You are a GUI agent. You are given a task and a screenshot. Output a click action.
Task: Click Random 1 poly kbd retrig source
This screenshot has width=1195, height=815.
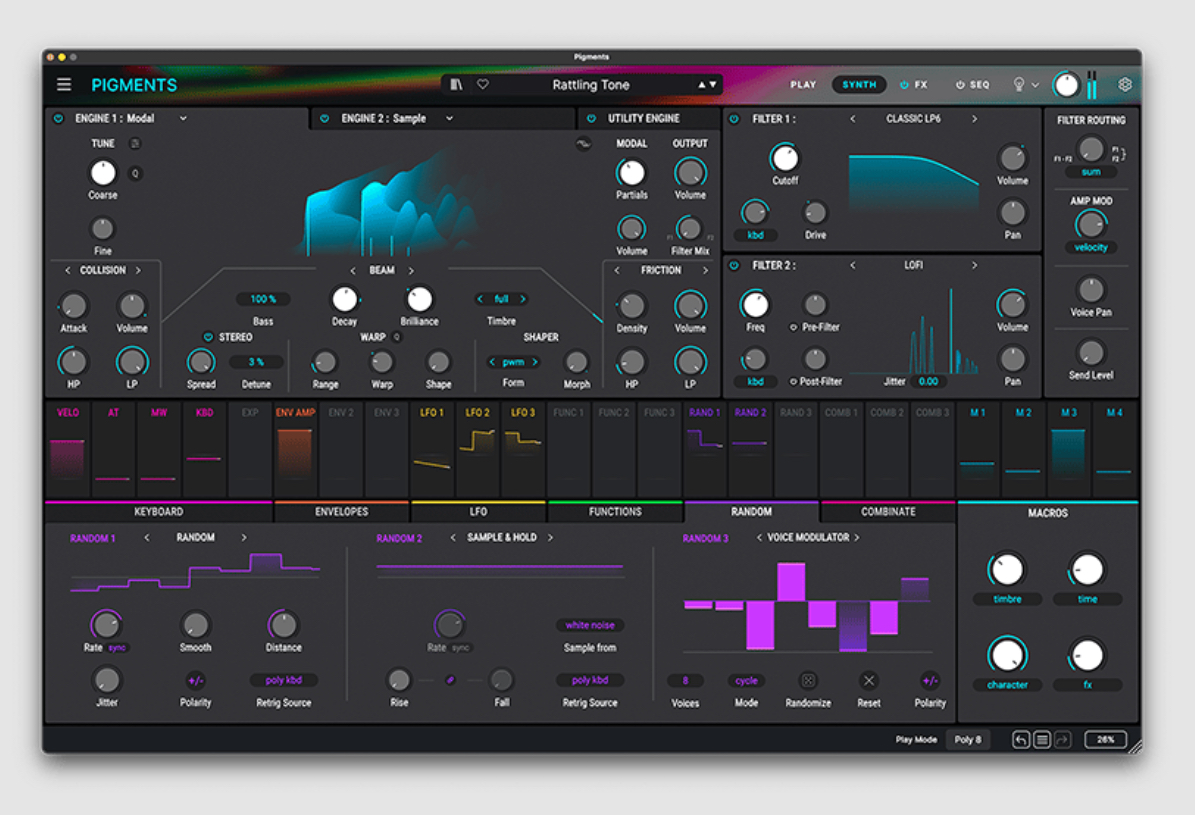point(284,680)
